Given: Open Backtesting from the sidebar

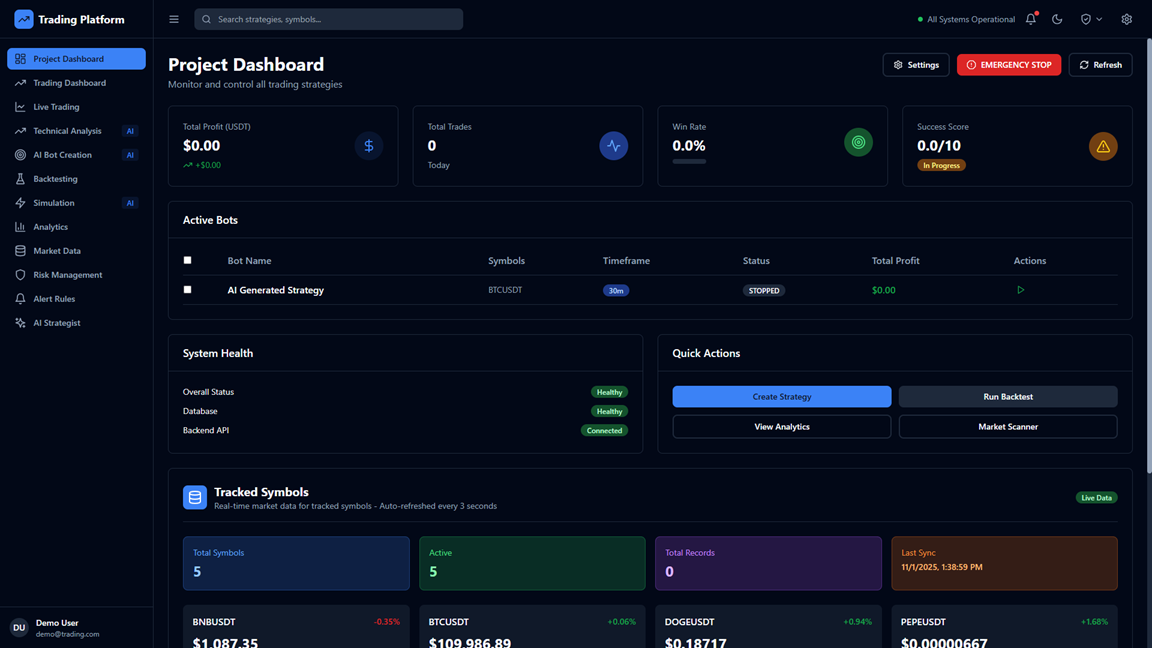Looking at the screenshot, I should (55, 179).
